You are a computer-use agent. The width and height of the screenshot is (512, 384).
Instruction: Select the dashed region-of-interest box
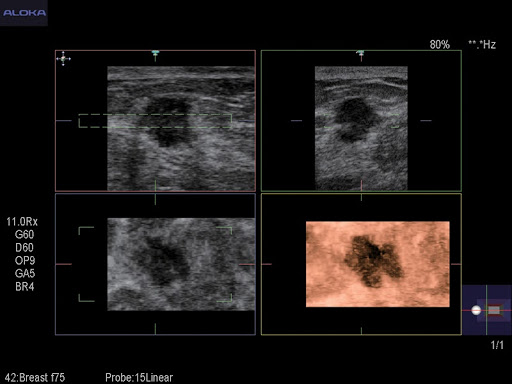click(155, 121)
